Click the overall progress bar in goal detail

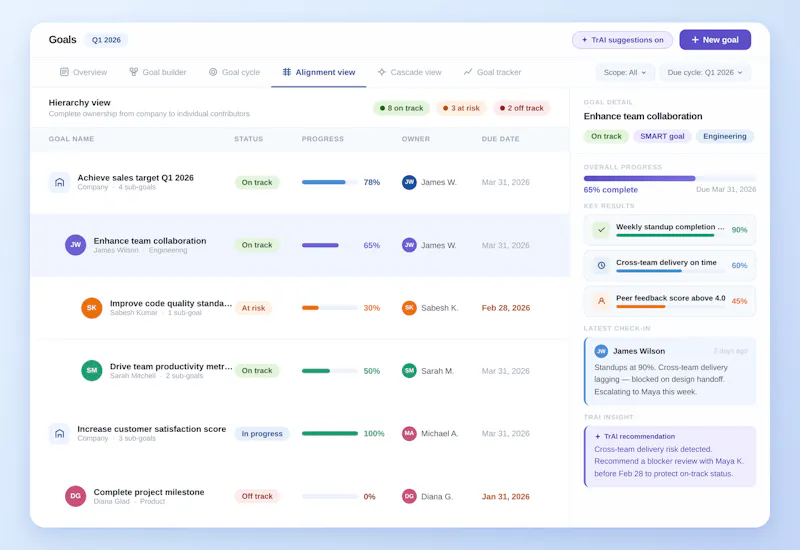click(x=670, y=179)
